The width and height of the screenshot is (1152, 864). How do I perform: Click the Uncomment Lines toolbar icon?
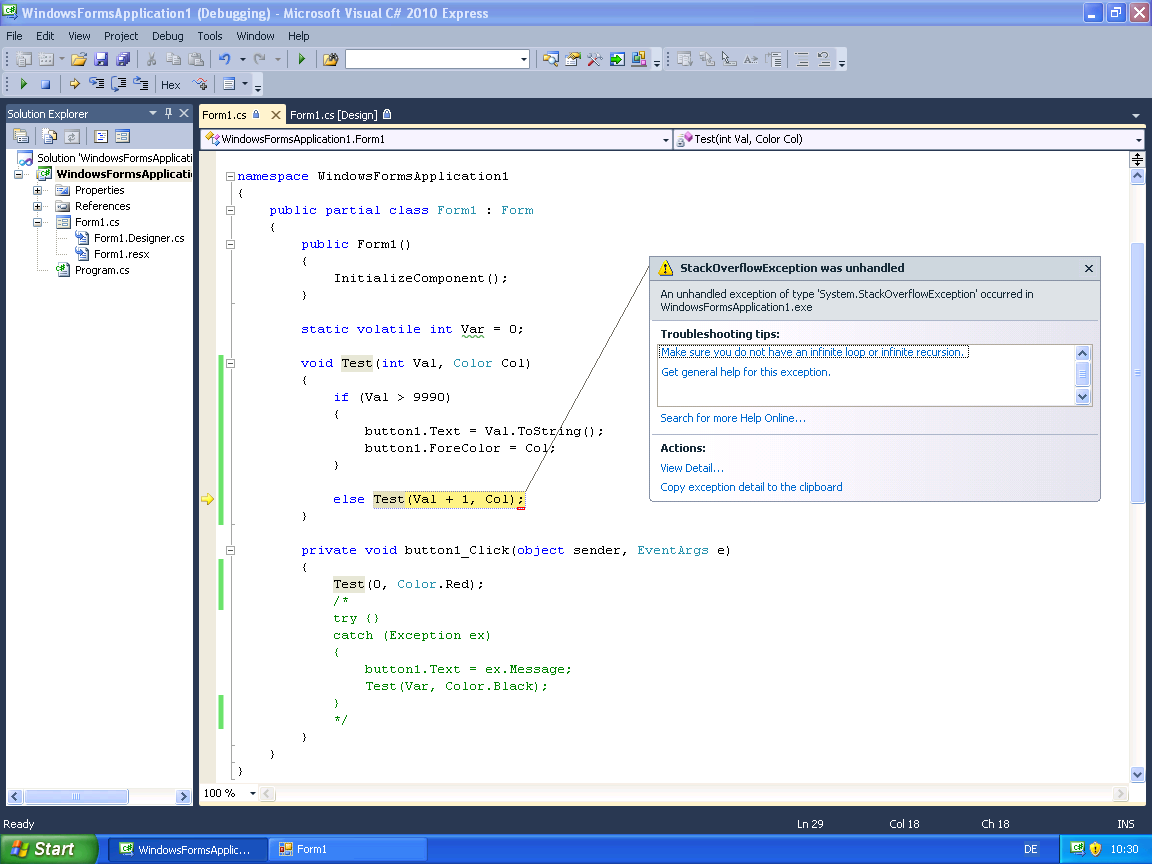point(824,60)
